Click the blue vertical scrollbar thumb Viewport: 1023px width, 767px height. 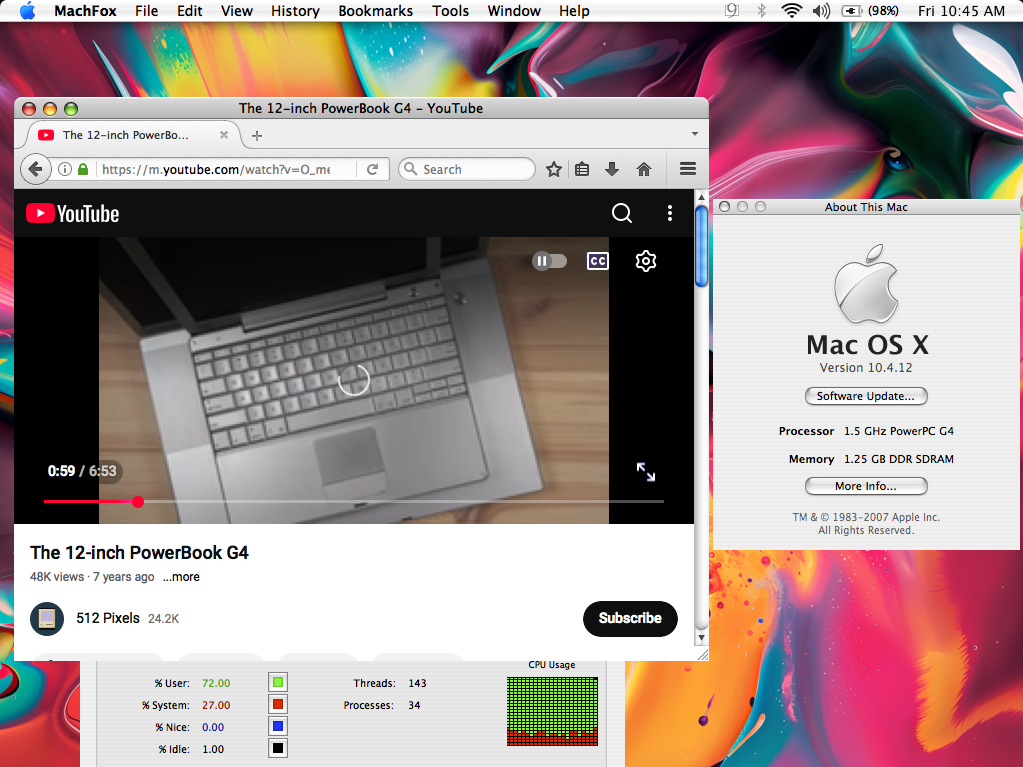(x=701, y=247)
